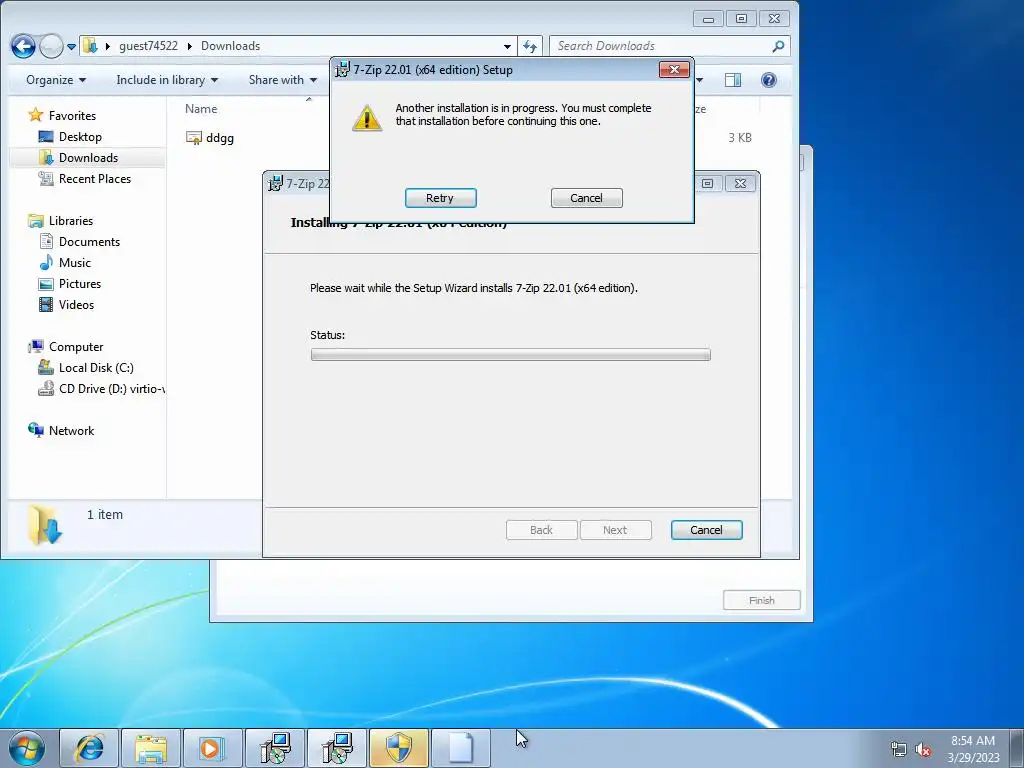Open the Music library
This screenshot has height=768, width=1024.
point(74,263)
